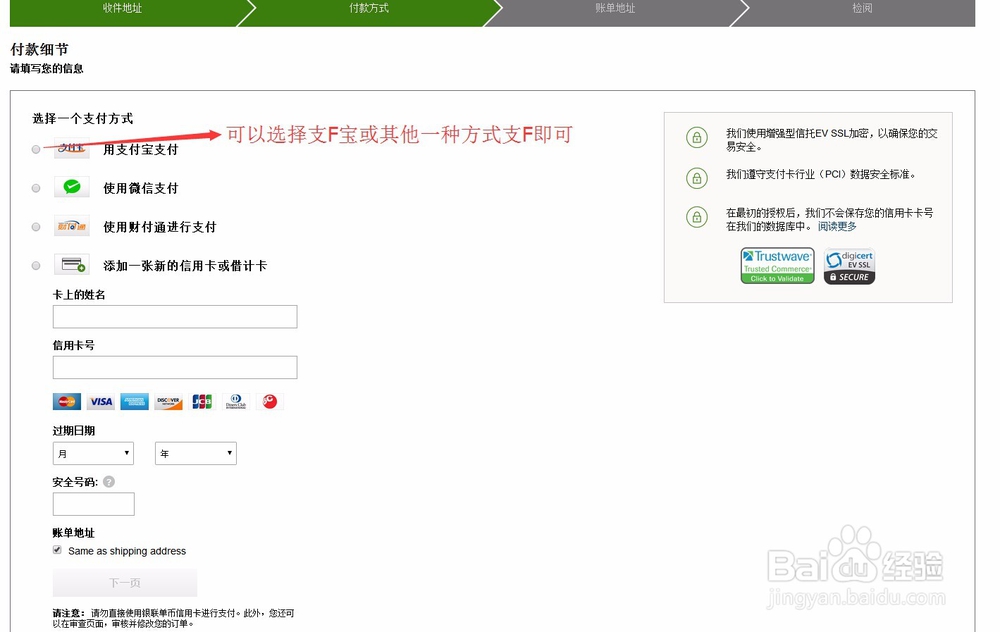Click the Trustwave Click to Validate seal

[777, 265]
